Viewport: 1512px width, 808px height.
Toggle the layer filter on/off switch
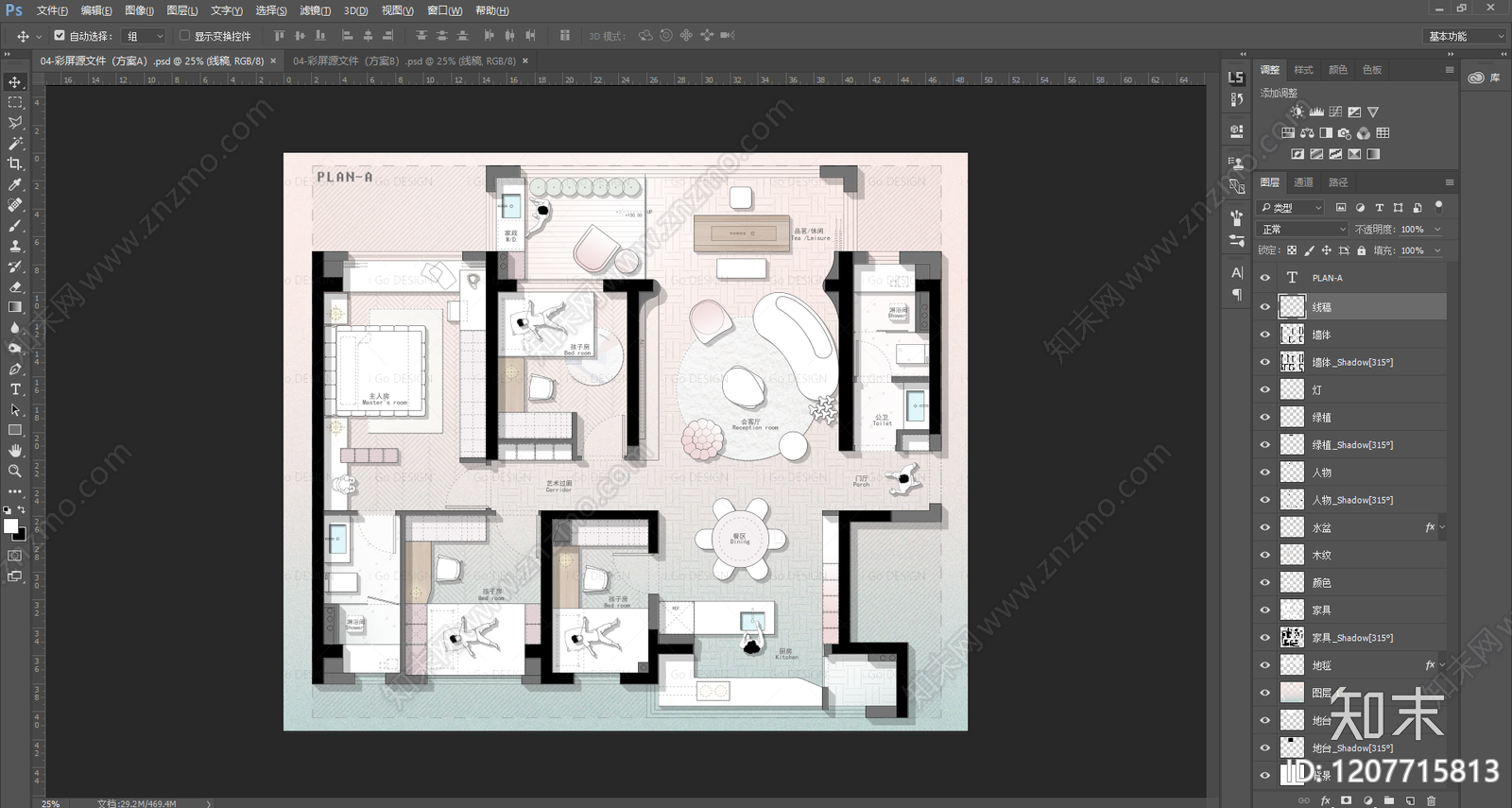1438,206
